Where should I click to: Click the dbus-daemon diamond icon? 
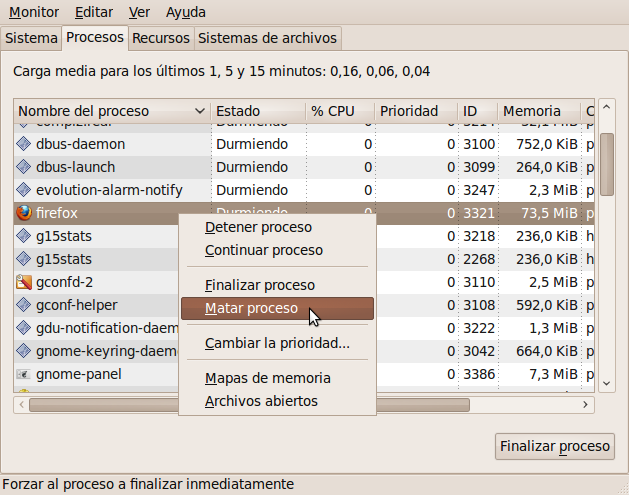click(24, 144)
